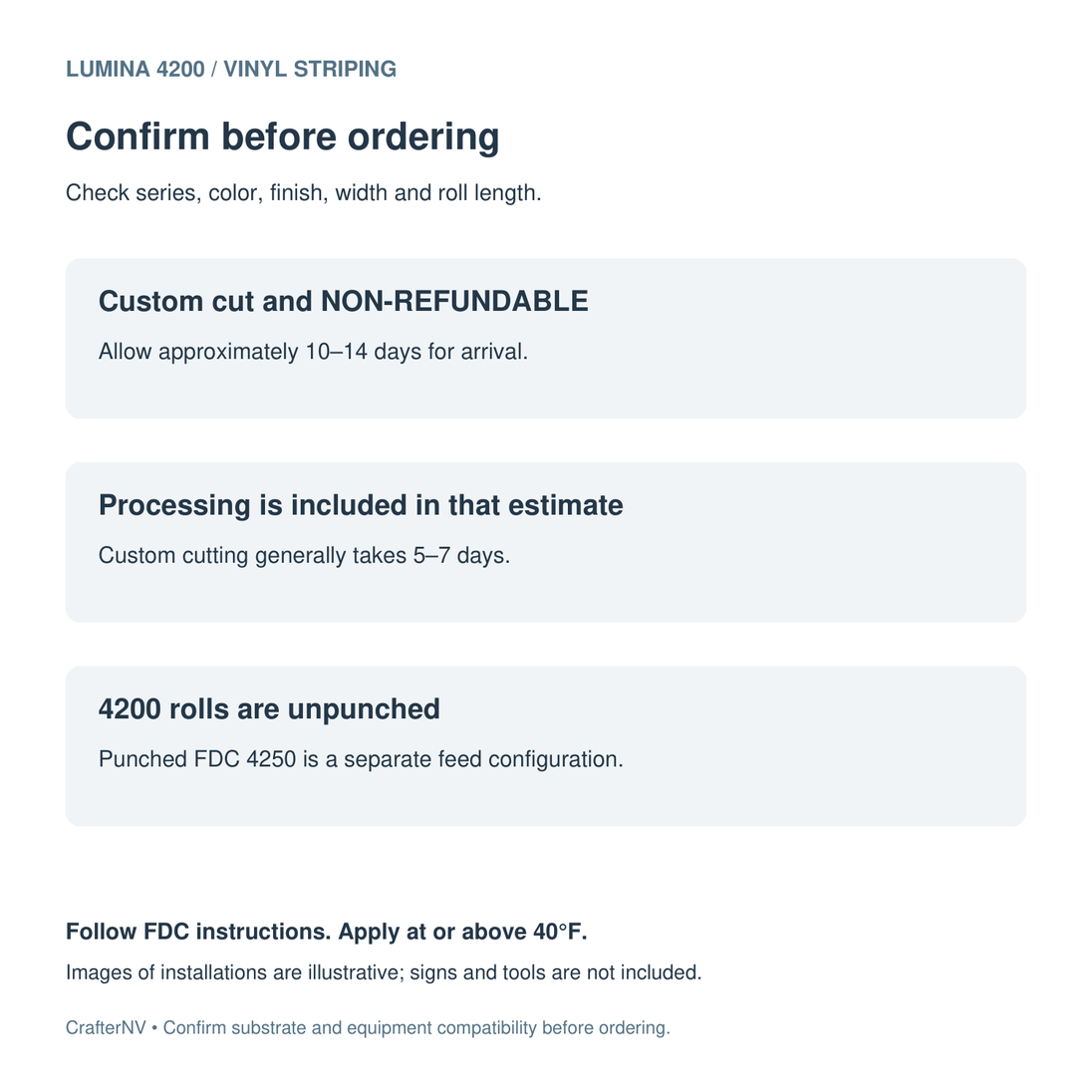Select the Apply at or above 40°F text
The width and height of the screenshot is (1092, 1092).
[462, 932]
